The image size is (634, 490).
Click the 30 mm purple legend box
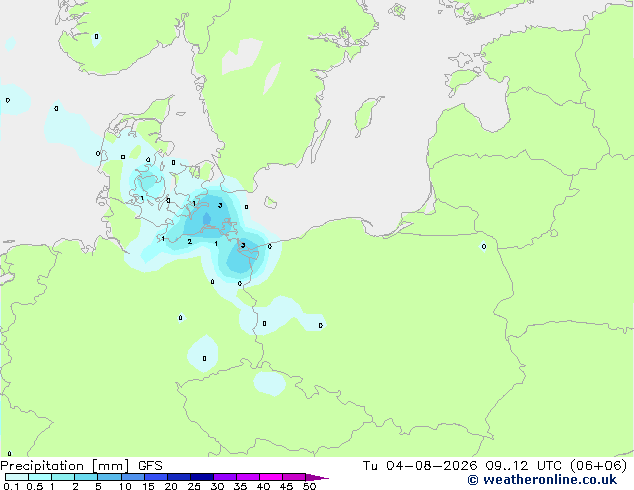pyautogui.click(x=224, y=477)
